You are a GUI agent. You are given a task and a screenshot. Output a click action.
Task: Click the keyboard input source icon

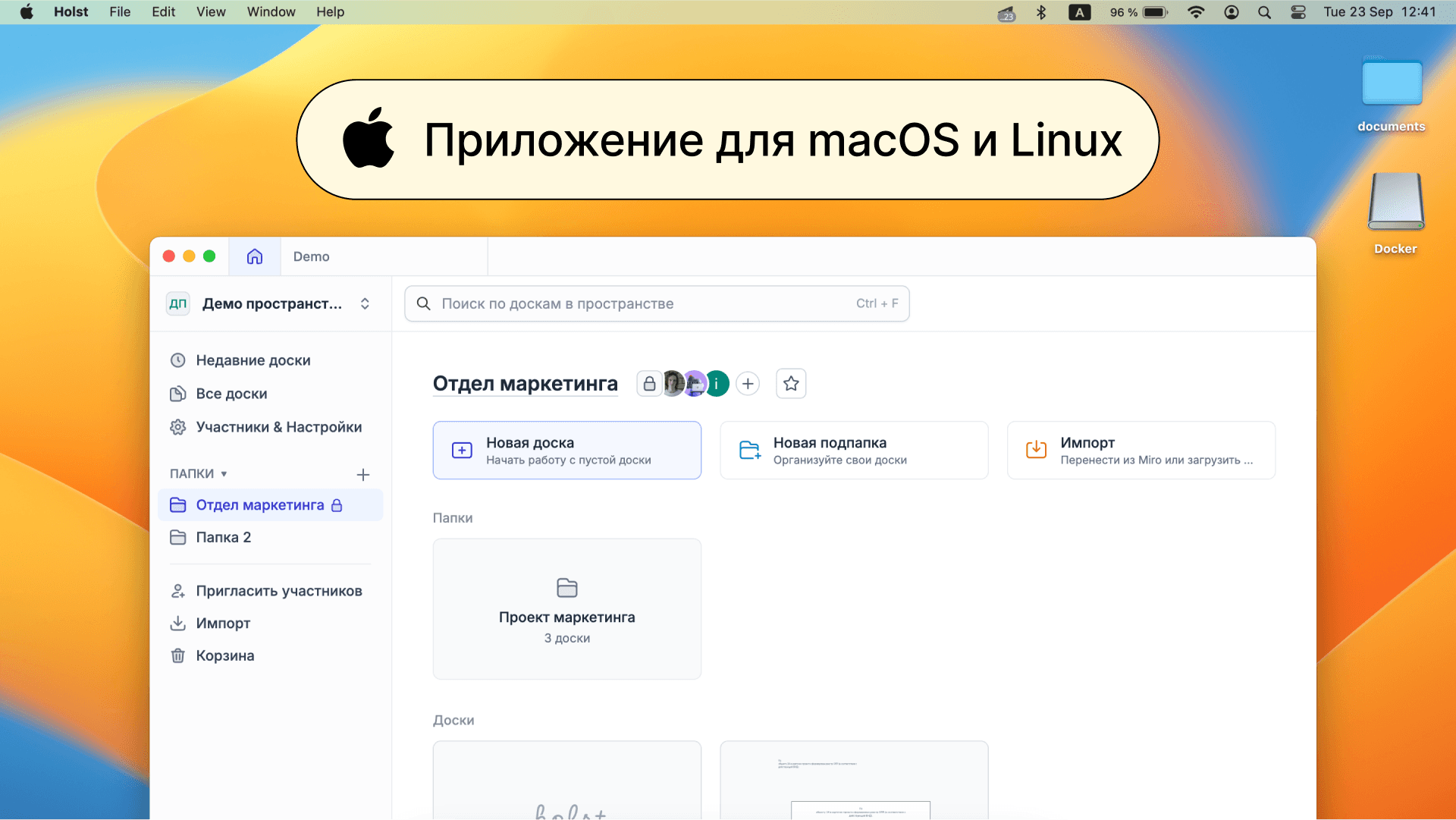[1080, 12]
